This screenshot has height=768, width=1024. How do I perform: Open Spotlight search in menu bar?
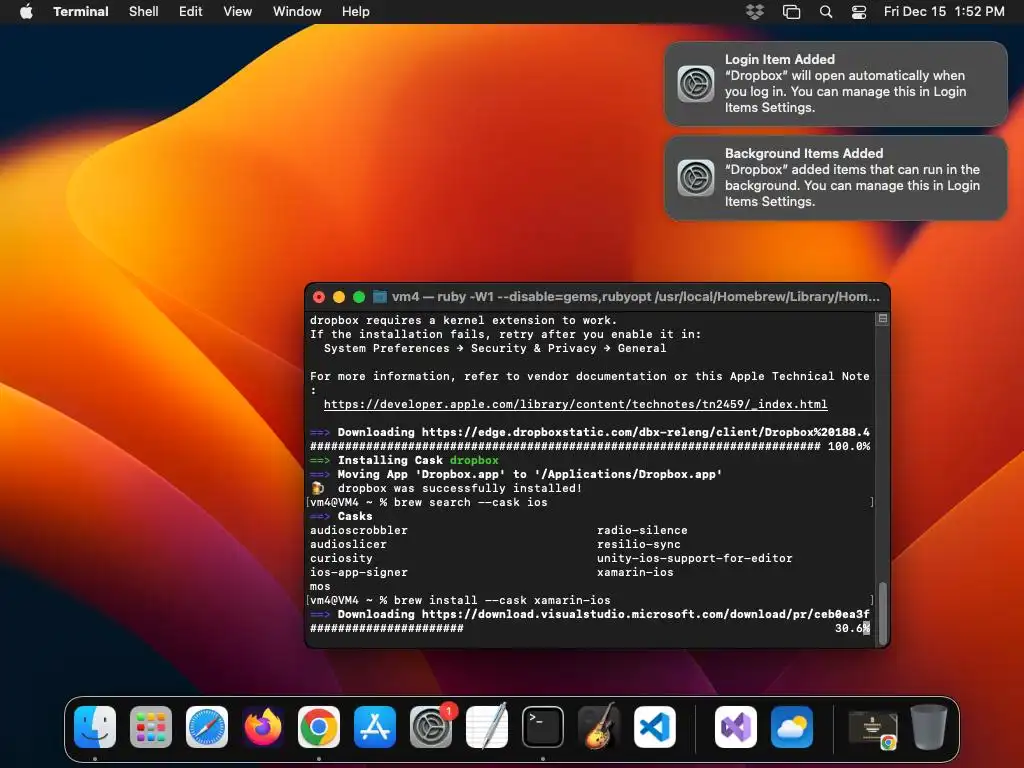[x=826, y=12]
